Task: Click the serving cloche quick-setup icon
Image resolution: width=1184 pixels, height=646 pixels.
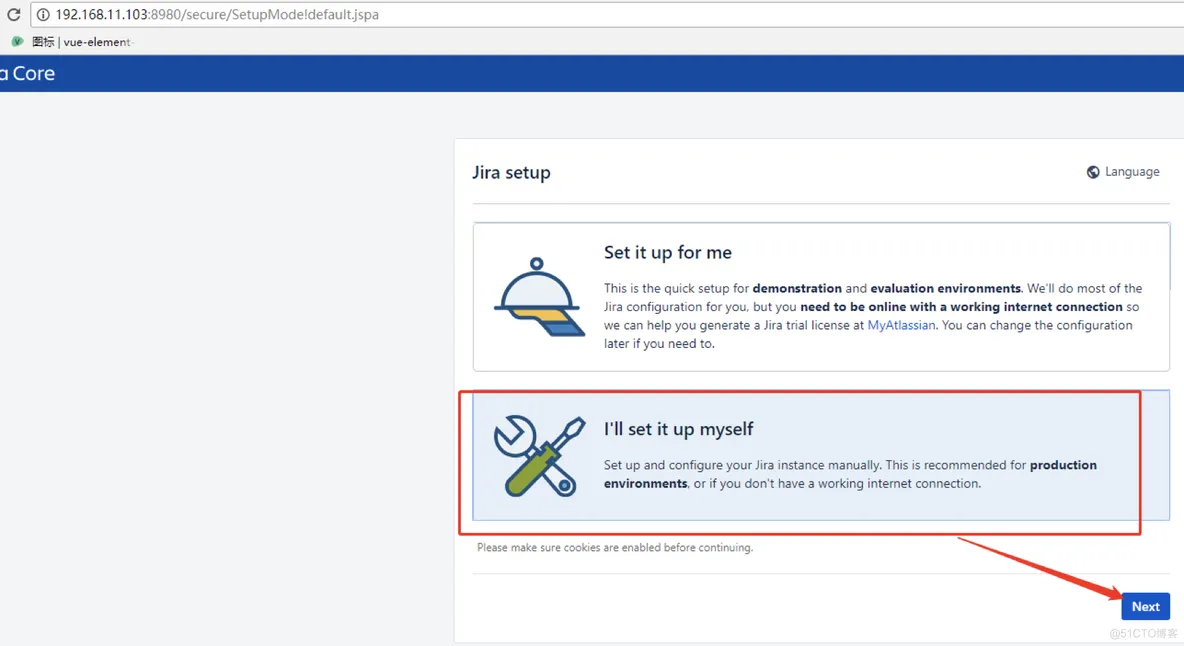Action: tap(538, 297)
